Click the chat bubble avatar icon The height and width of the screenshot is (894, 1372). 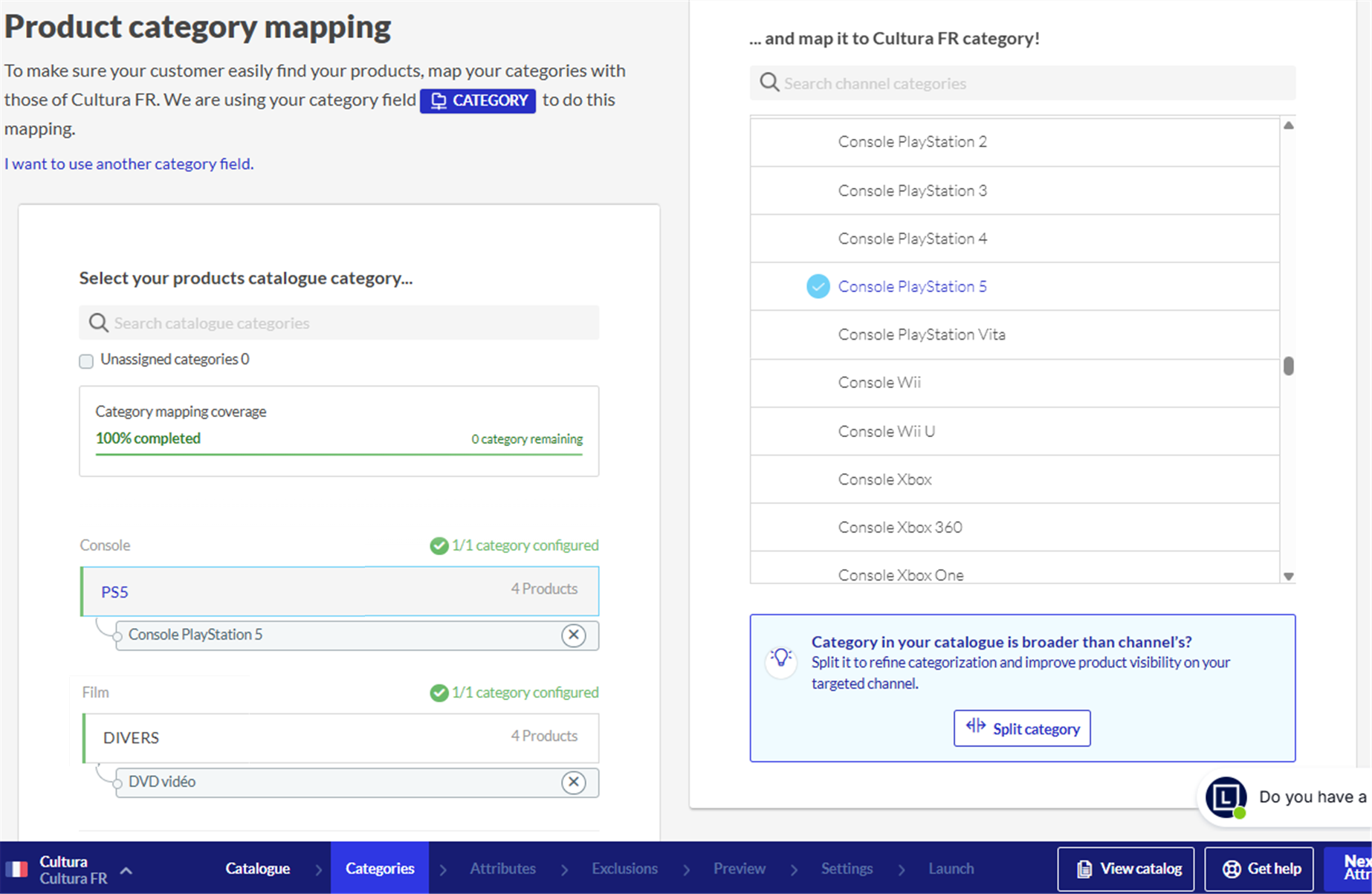[x=1226, y=797]
